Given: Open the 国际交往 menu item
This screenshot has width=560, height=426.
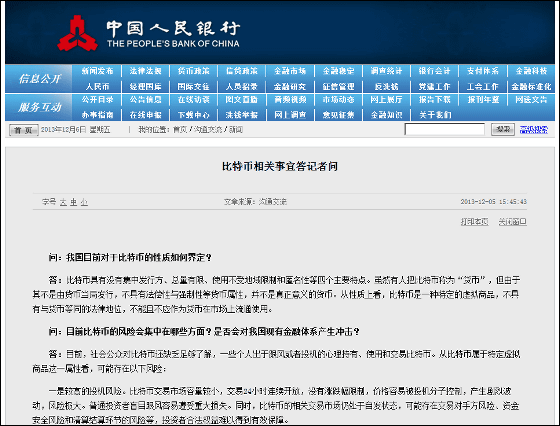Looking at the screenshot, I should (x=194, y=86).
